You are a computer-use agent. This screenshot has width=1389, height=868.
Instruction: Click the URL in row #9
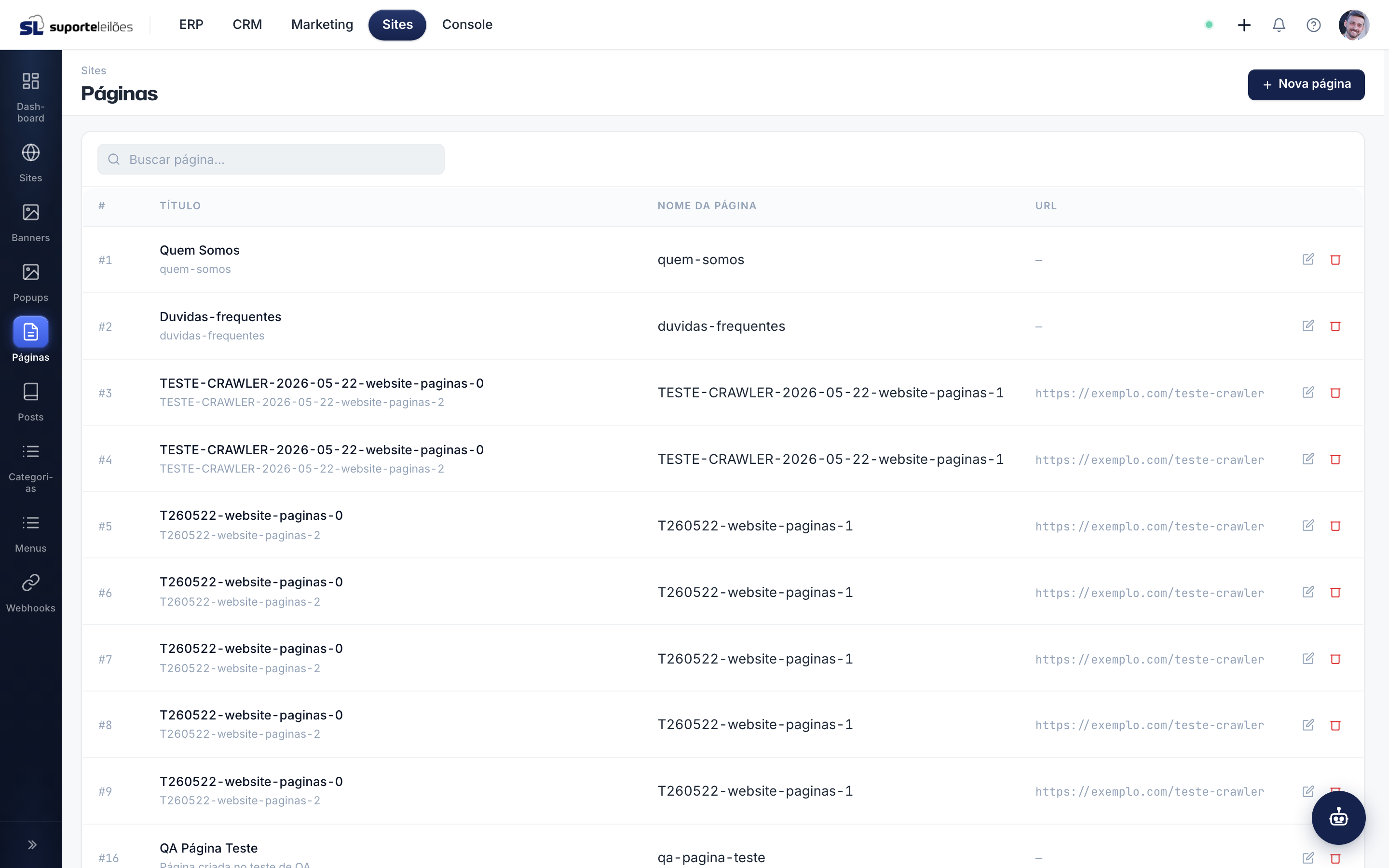(x=1149, y=792)
